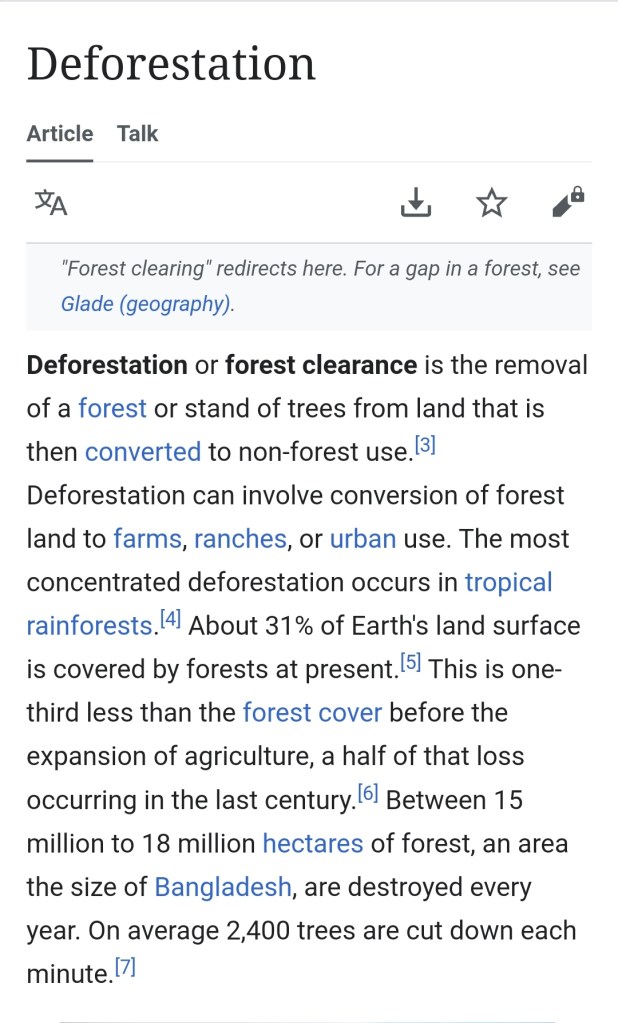Viewport: 618px width, 1023px height.
Task: Click the protected edit pencil-lock icon
Action: click(x=568, y=203)
